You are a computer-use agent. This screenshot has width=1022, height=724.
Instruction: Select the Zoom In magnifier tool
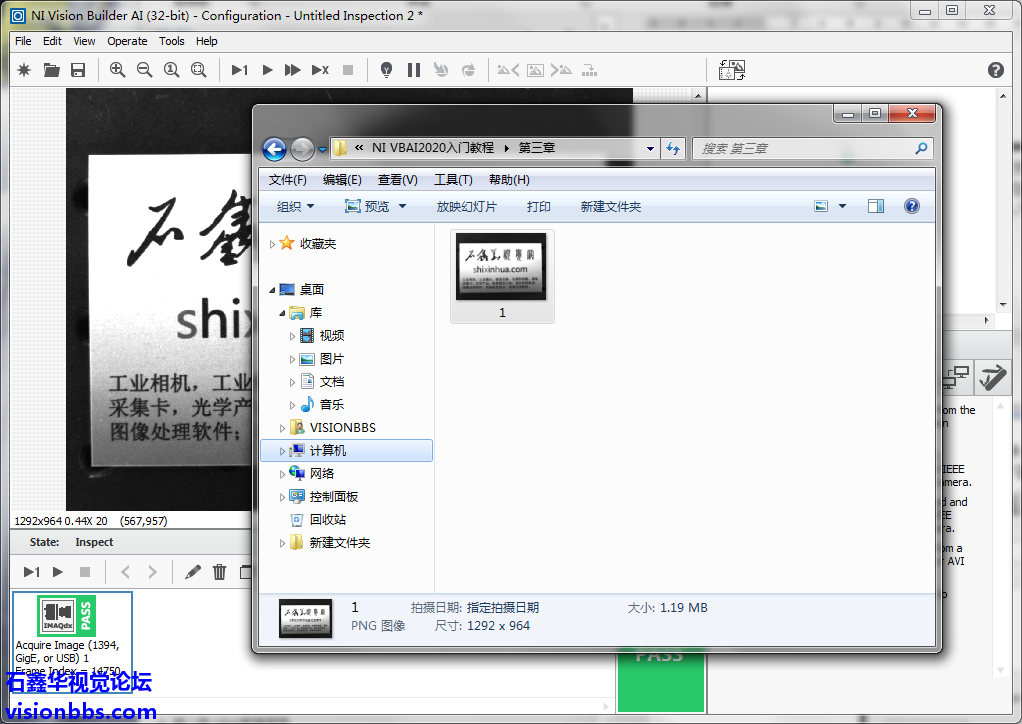click(x=117, y=70)
